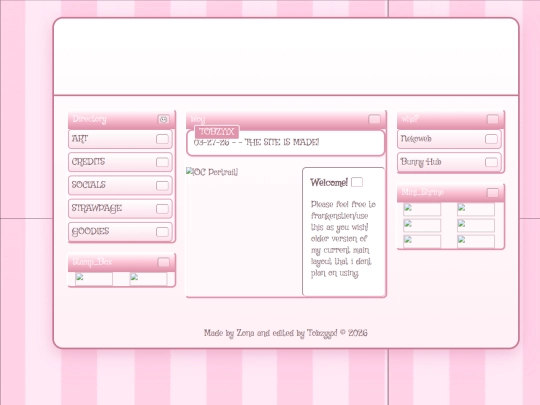This screenshot has width=540, height=405.
Task: Click the OC Portrait image placeholder
Action: click(212, 172)
